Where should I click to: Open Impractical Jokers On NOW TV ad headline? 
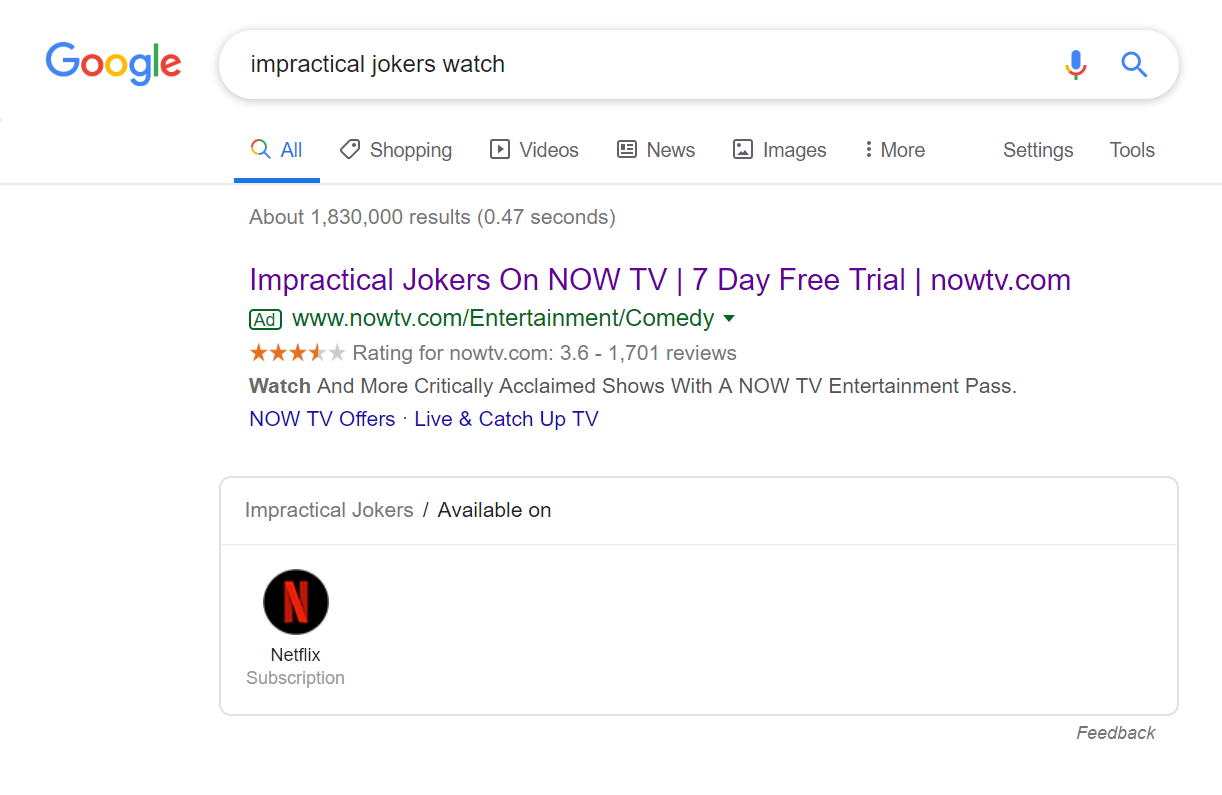[x=660, y=280]
